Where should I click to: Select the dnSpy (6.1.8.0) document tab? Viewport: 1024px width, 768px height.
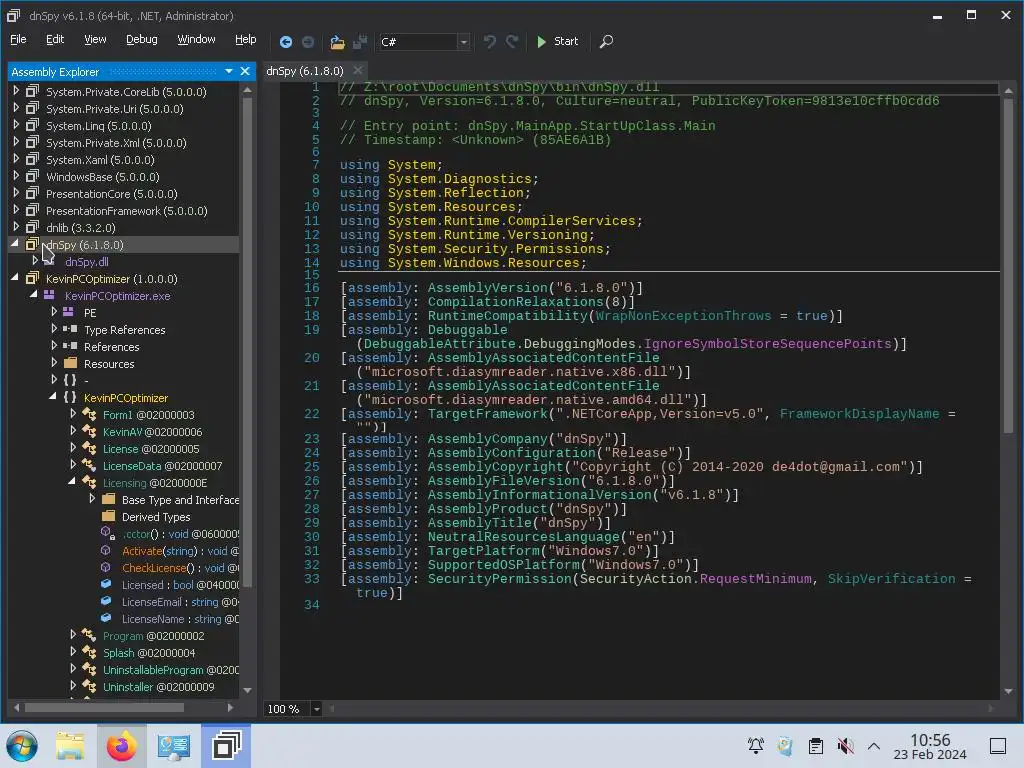[305, 71]
